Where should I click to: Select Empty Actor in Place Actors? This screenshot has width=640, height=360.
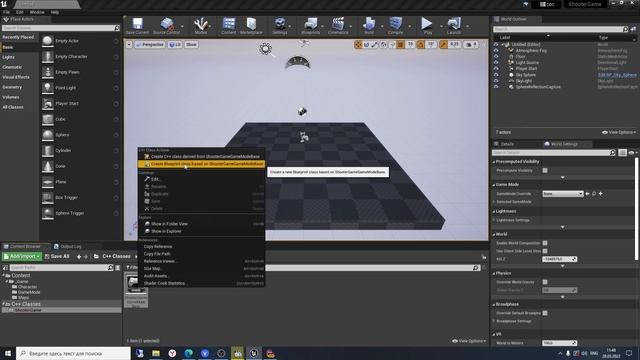tap(80, 41)
